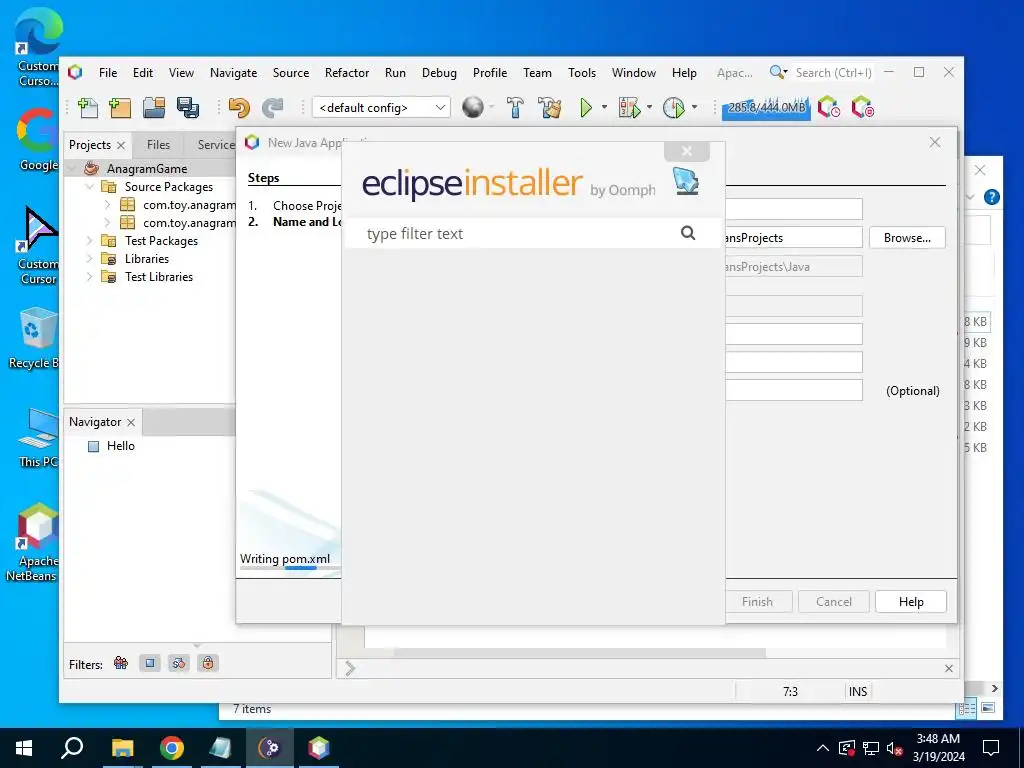Click the globe browser icon in toolbar
This screenshot has height=768, width=1024.
tap(473, 107)
